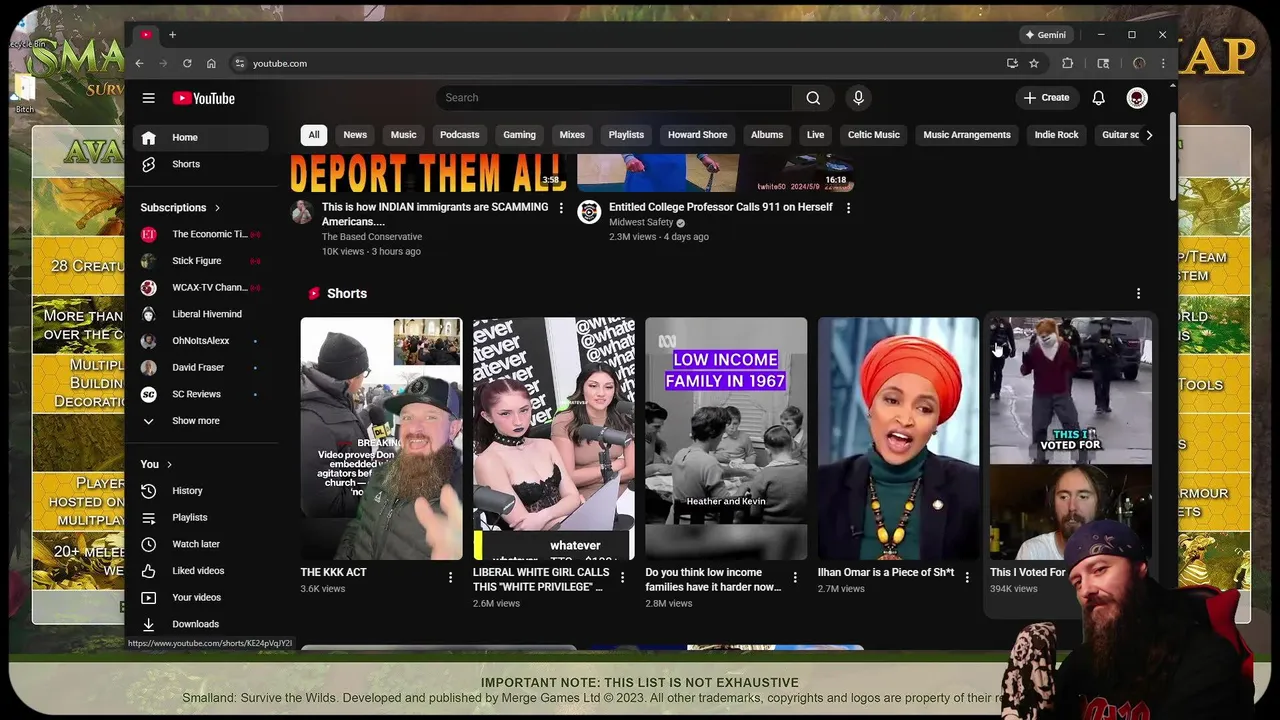This screenshot has height=720, width=1280.
Task: Select the Mixes filter chip
Action: (x=572, y=135)
